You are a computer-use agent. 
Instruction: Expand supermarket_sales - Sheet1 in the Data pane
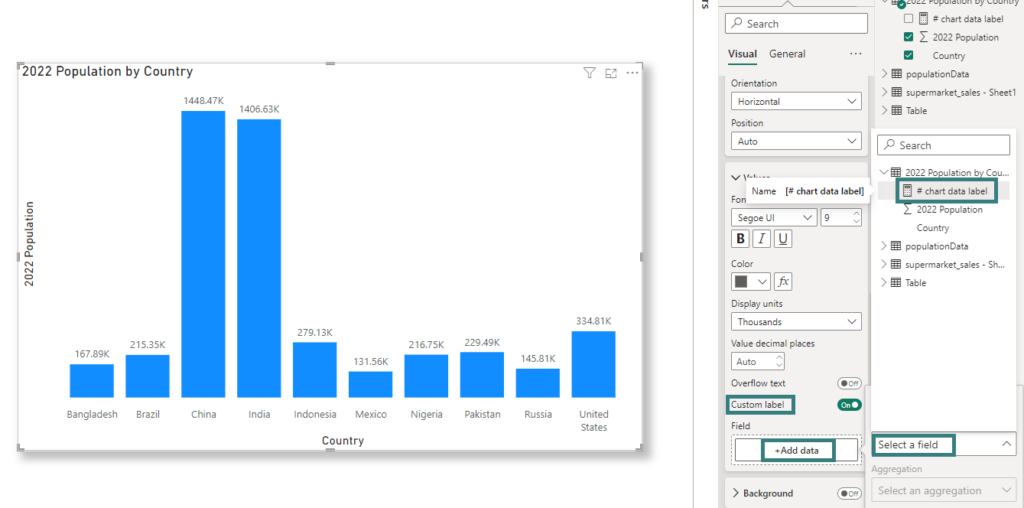tap(885, 92)
